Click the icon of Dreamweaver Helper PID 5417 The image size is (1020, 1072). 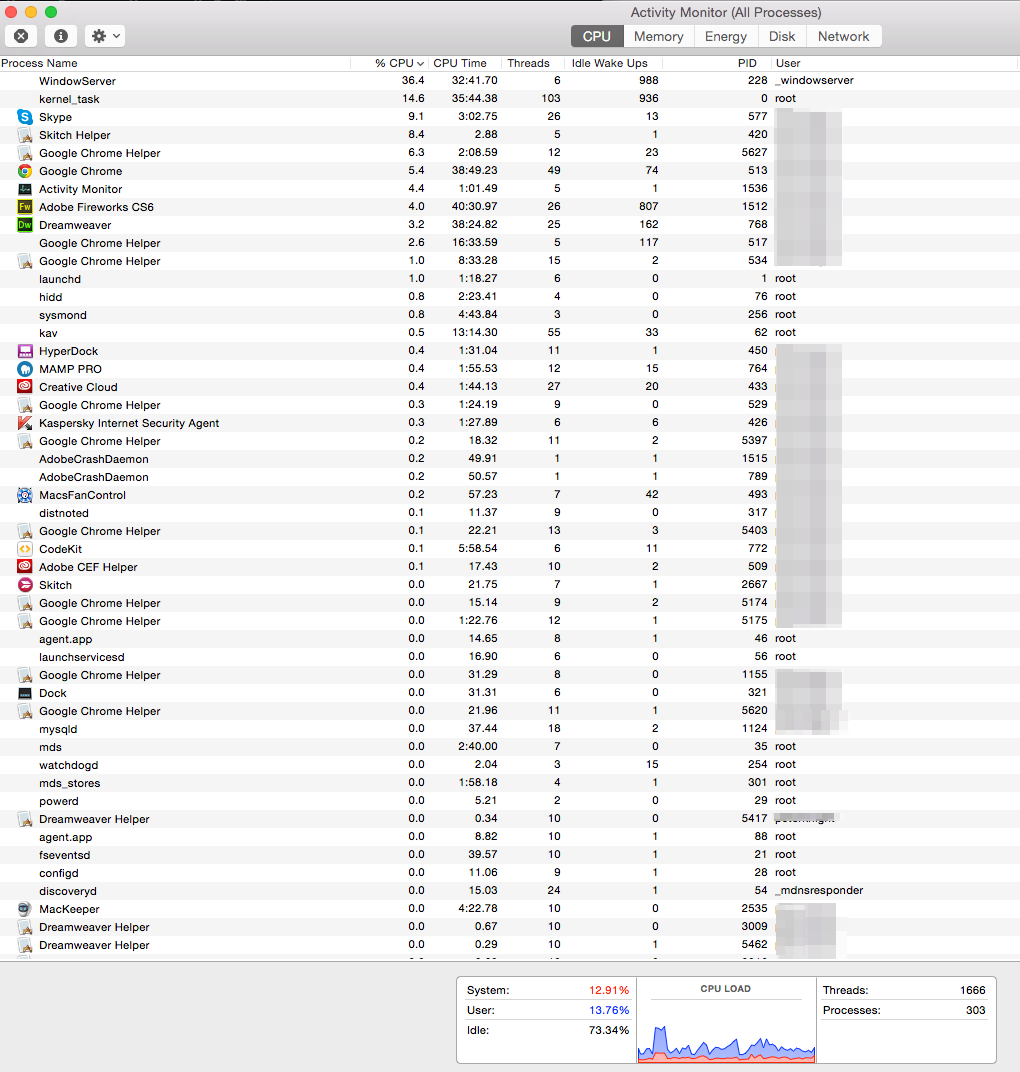tap(25, 818)
